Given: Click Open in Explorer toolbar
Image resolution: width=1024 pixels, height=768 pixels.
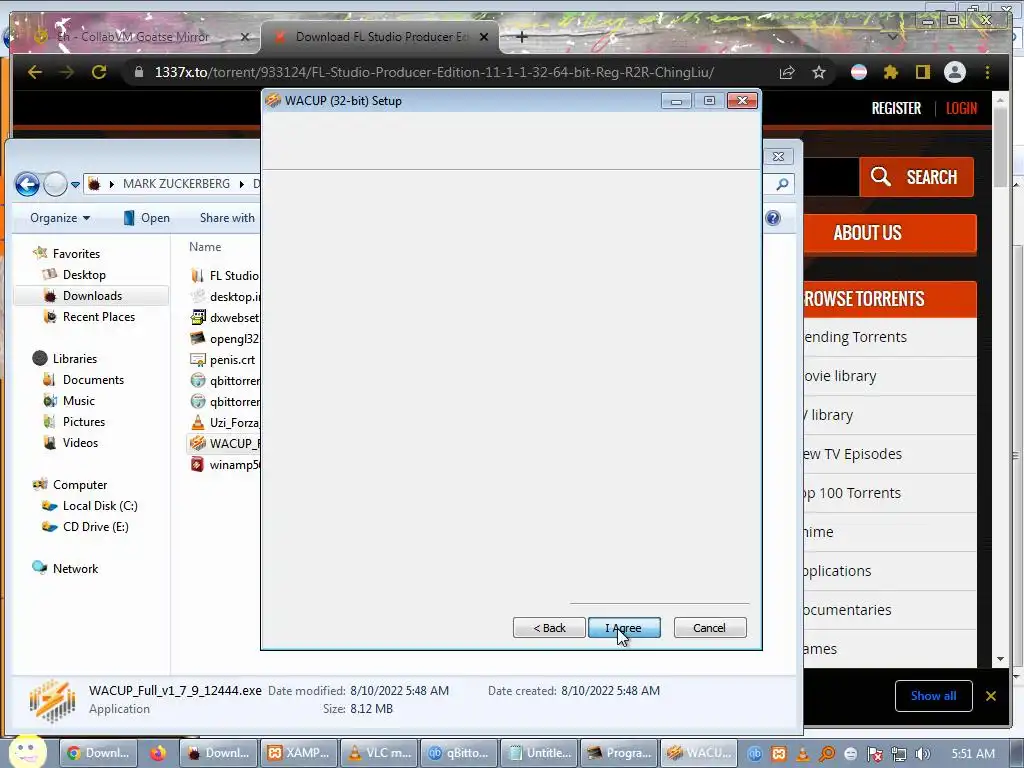Looking at the screenshot, I should 147,218.
